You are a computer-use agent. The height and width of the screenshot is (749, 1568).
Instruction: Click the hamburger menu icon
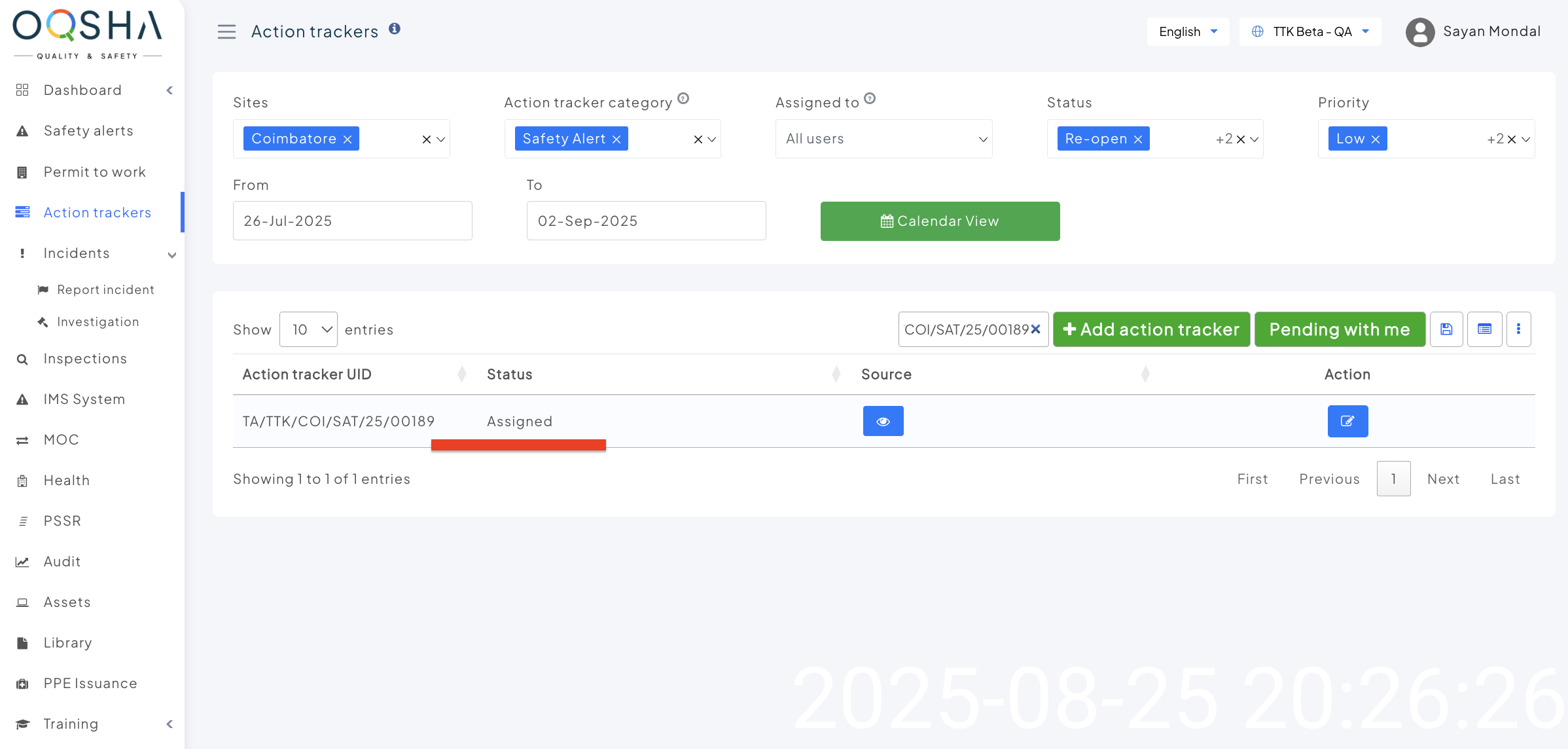(226, 31)
